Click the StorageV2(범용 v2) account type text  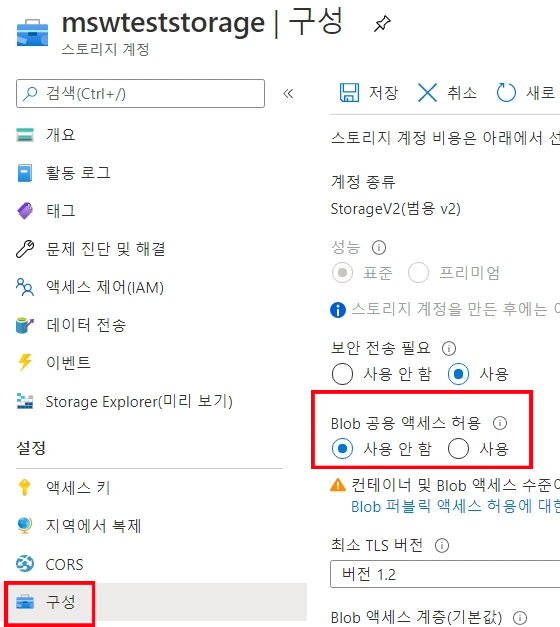[396, 209]
